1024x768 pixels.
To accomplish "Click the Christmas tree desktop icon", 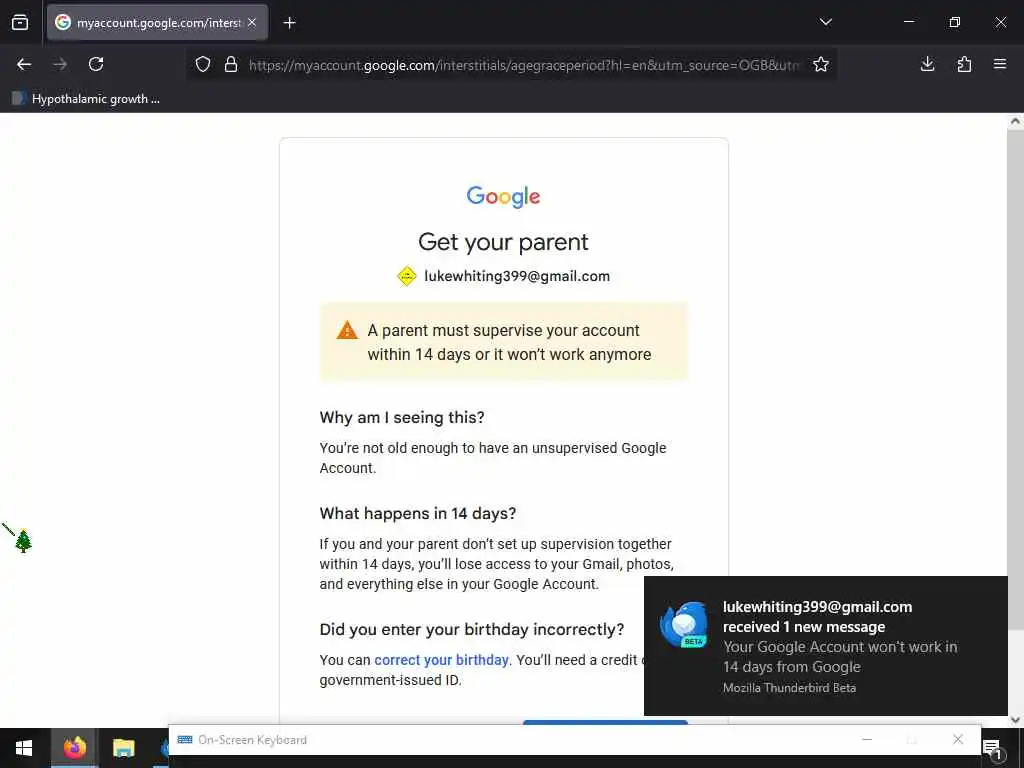I will (x=24, y=541).
